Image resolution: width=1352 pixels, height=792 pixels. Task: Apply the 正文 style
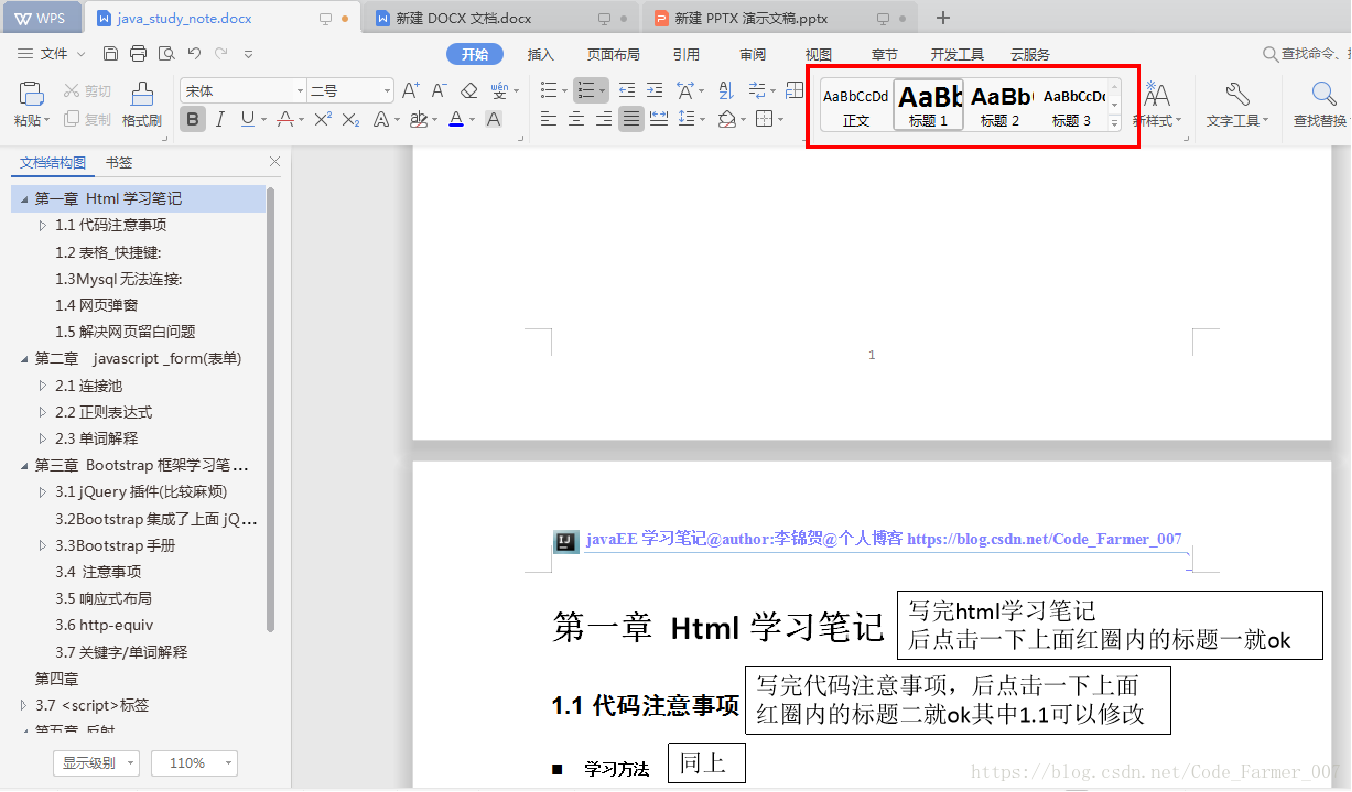(856, 105)
